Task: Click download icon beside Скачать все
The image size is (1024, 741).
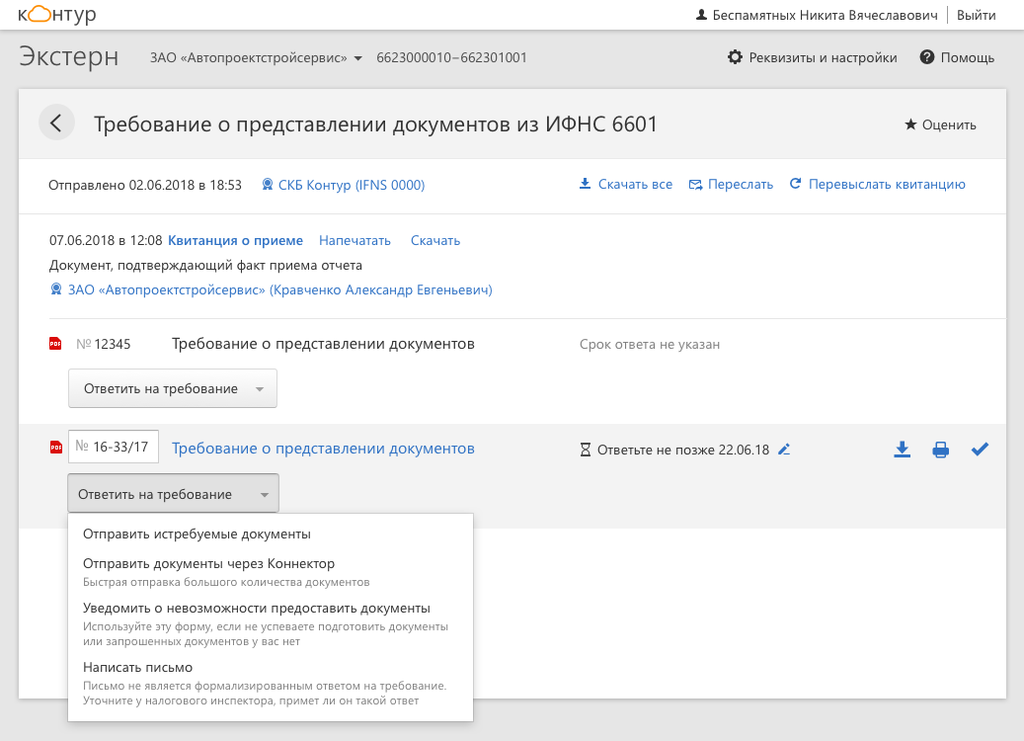Action: tap(585, 183)
